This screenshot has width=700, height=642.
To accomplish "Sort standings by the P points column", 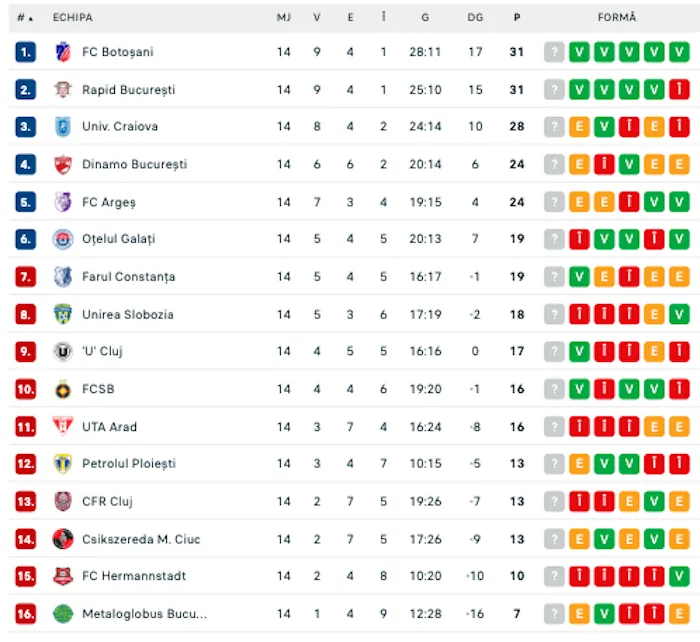I will (x=517, y=18).
